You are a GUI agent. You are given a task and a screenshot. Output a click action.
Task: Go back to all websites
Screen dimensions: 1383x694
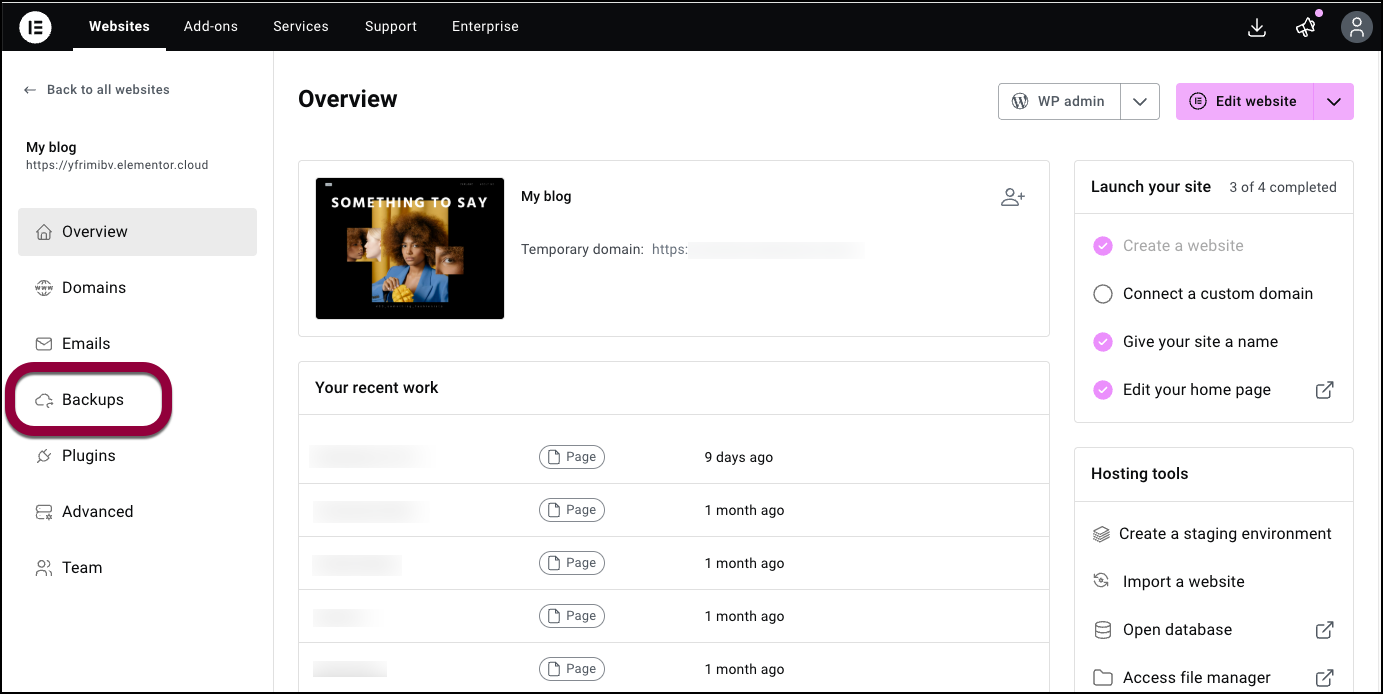tap(97, 89)
